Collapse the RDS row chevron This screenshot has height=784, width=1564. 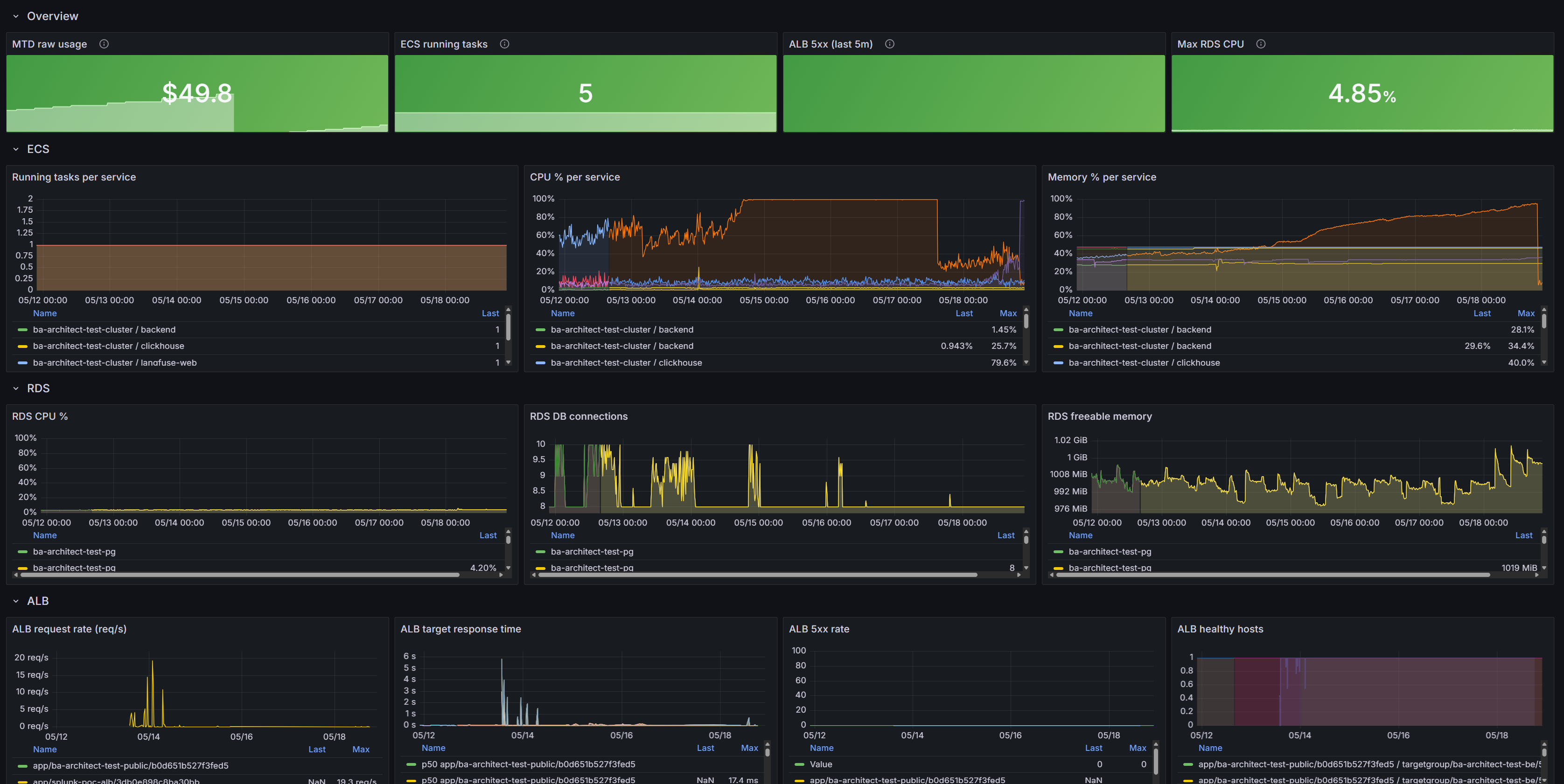tap(16, 389)
